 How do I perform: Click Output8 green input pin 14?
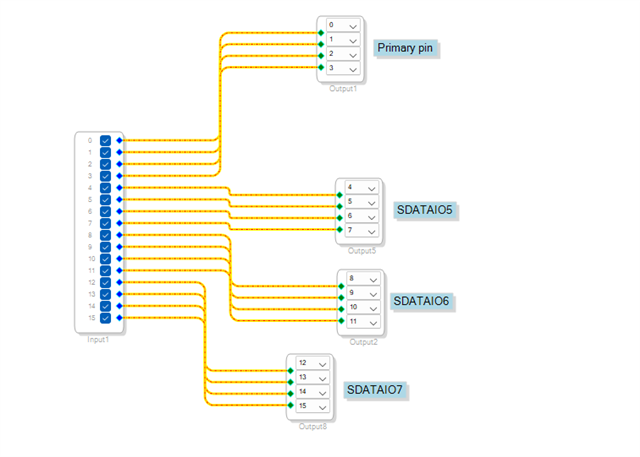(x=291, y=393)
